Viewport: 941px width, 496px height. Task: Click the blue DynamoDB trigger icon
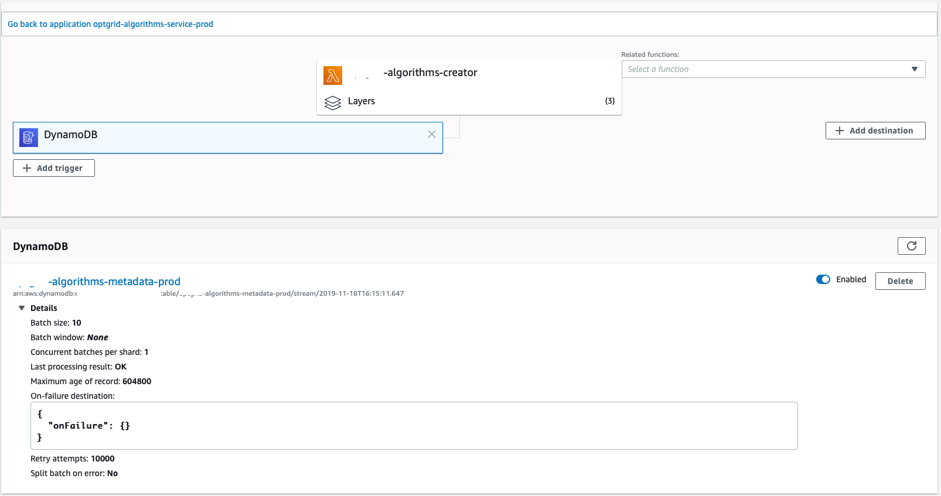(29, 136)
